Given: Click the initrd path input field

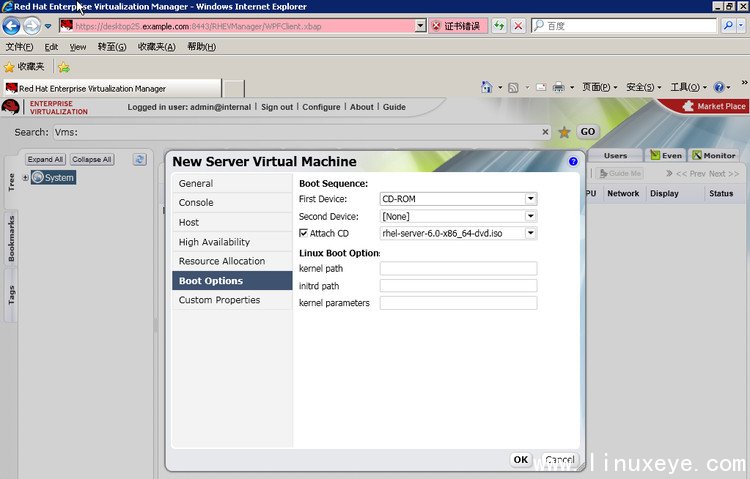Looking at the screenshot, I should point(458,286).
